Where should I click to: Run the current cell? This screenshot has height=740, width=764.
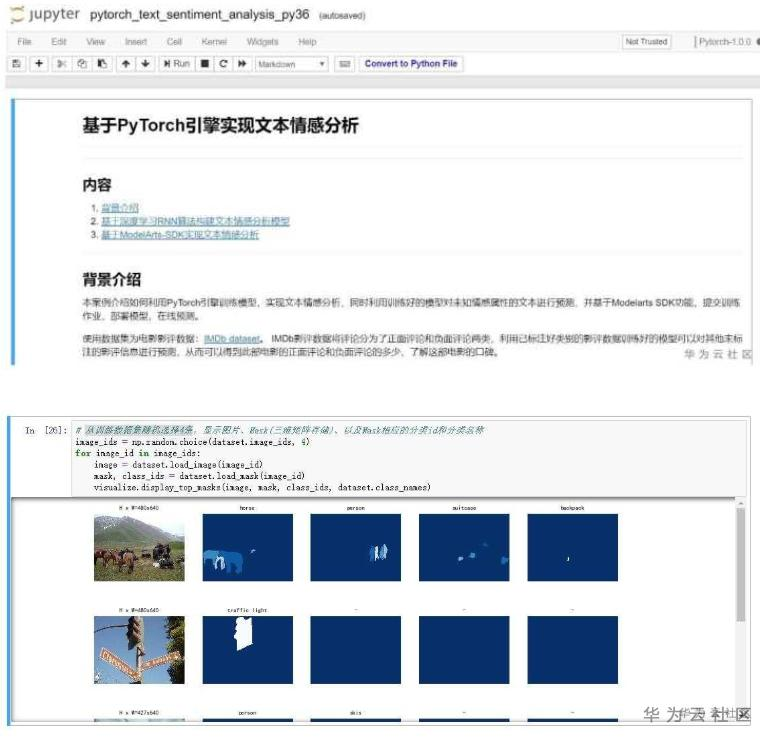pos(176,64)
